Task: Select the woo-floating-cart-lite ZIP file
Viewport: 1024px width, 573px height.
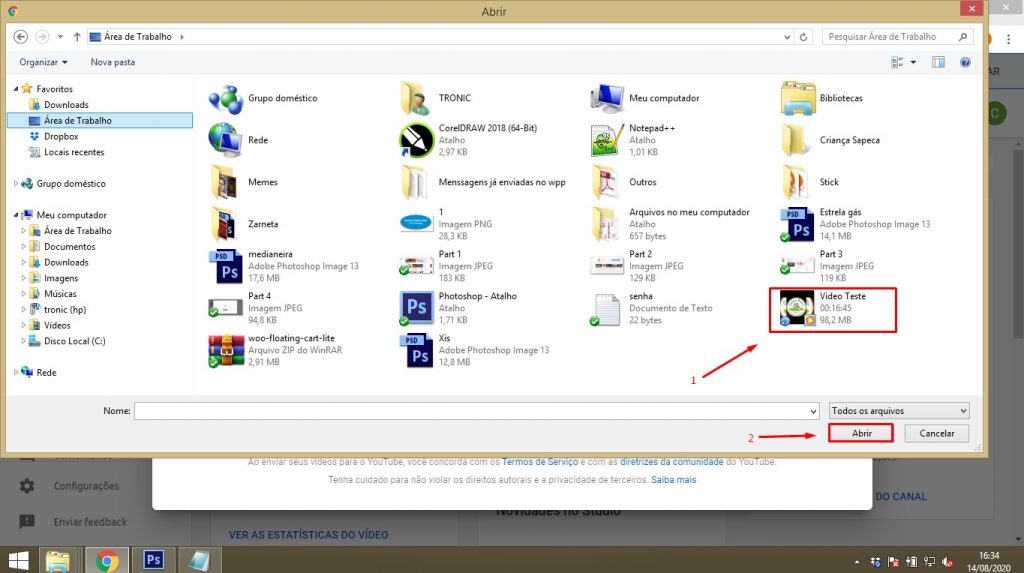Action: point(226,350)
